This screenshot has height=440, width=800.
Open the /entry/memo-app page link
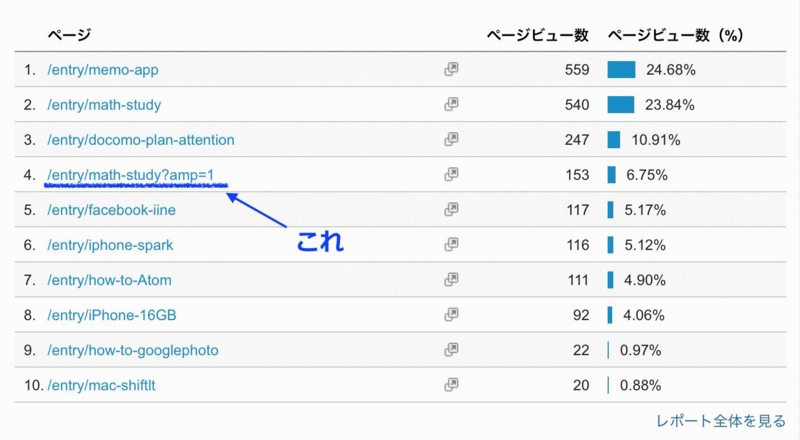pyautogui.click(x=103, y=70)
